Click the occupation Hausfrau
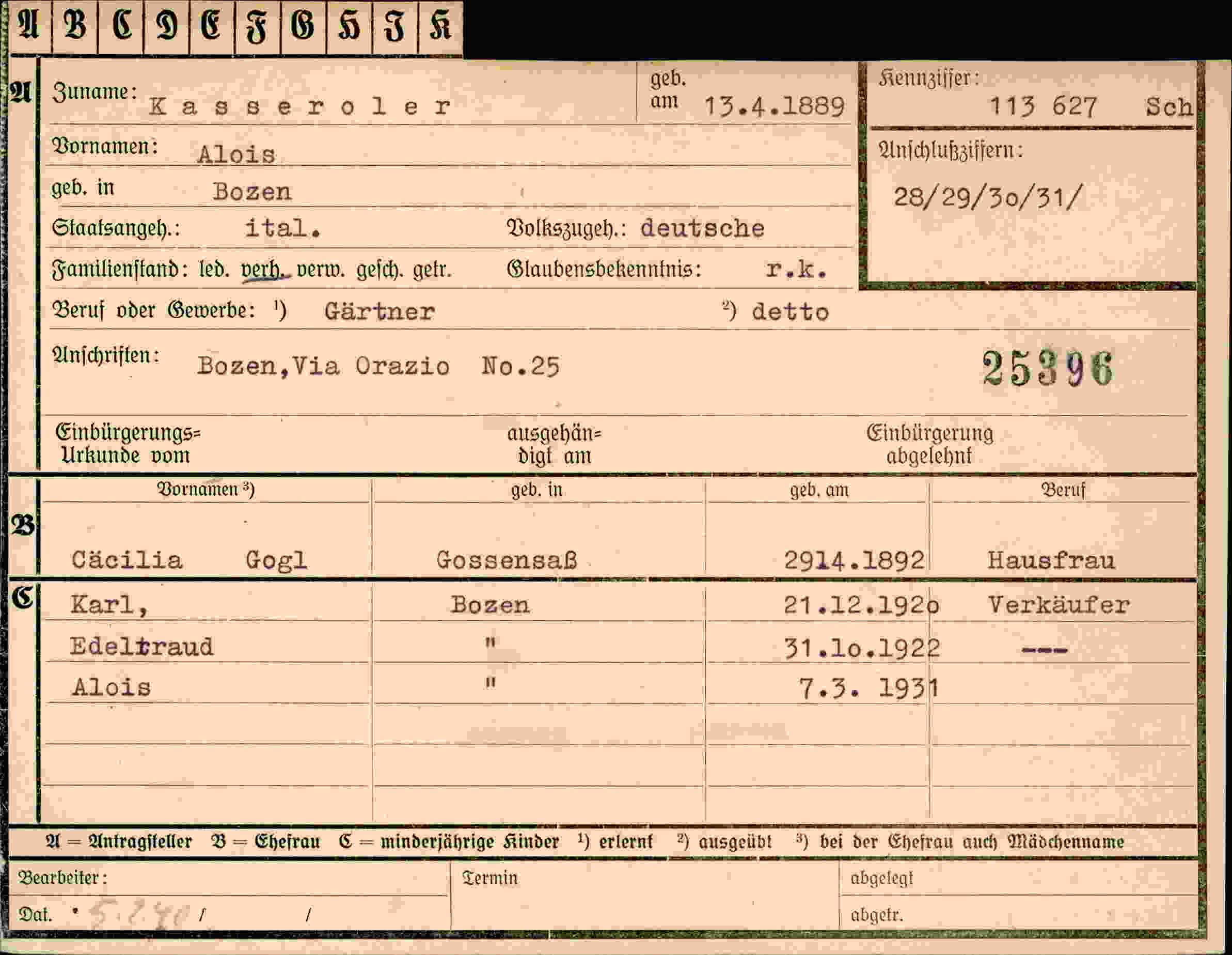The height and width of the screenshot is (955, 1232). point(1051,560)
